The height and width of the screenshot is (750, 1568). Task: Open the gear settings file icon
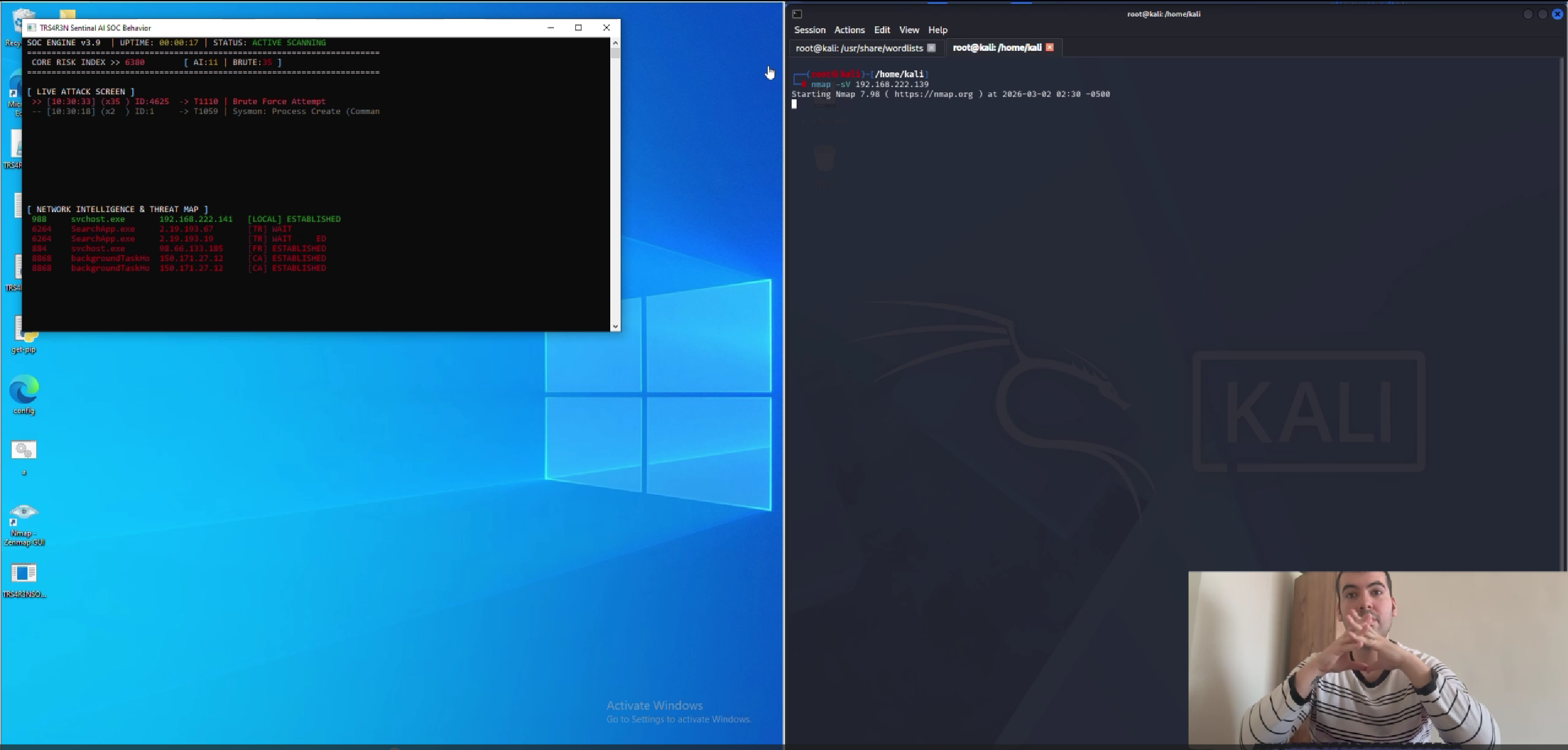(x=24, y=450)
